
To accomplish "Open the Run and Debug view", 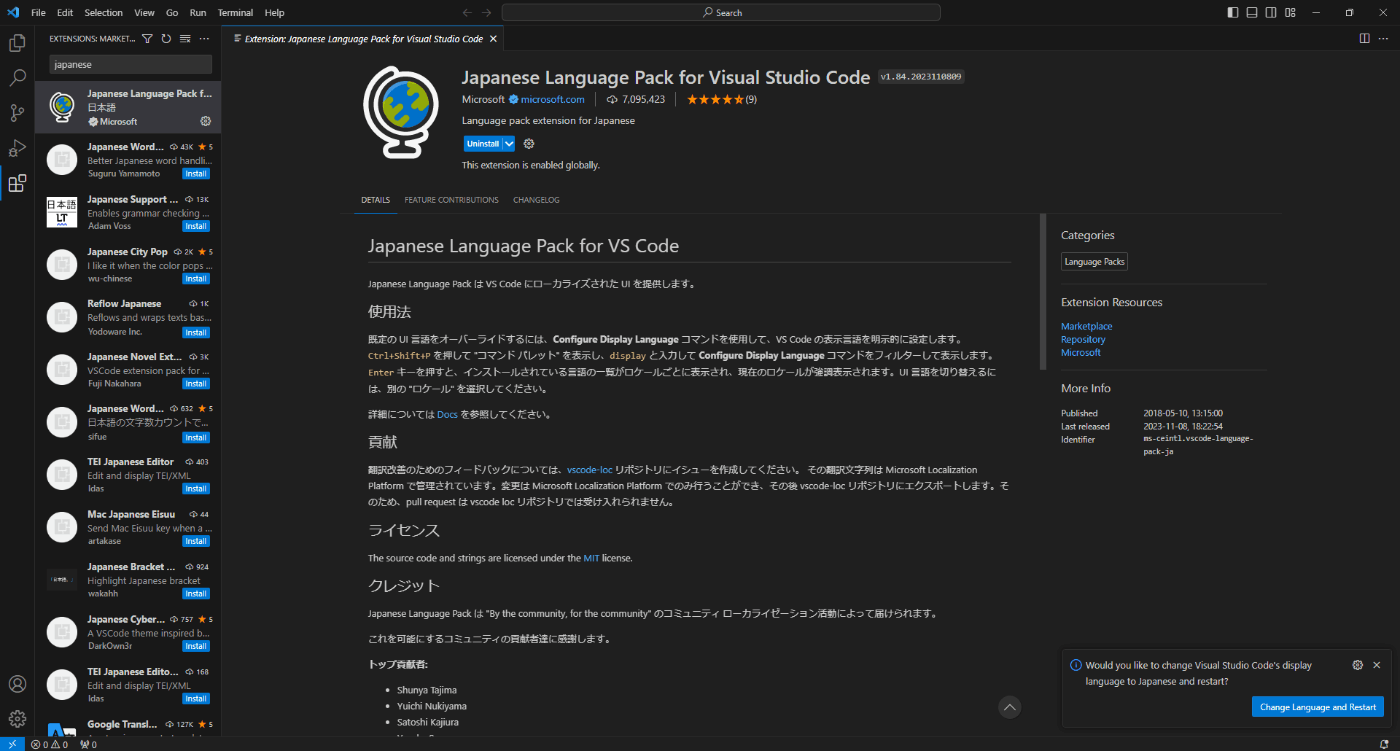I will [17, 148].
